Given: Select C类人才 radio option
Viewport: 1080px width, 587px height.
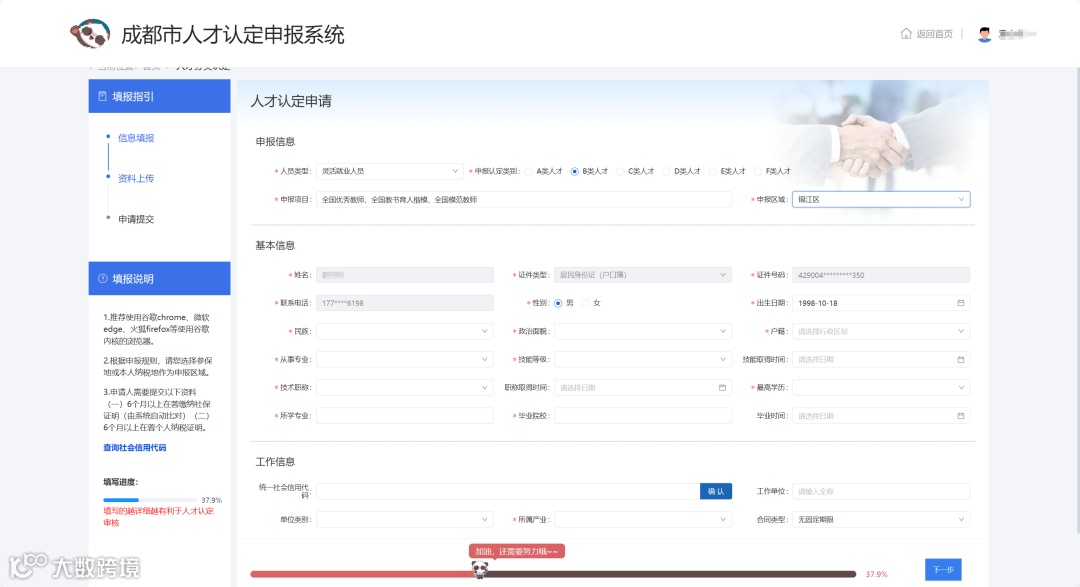Looking at the screenshot, I should [620, 172].
